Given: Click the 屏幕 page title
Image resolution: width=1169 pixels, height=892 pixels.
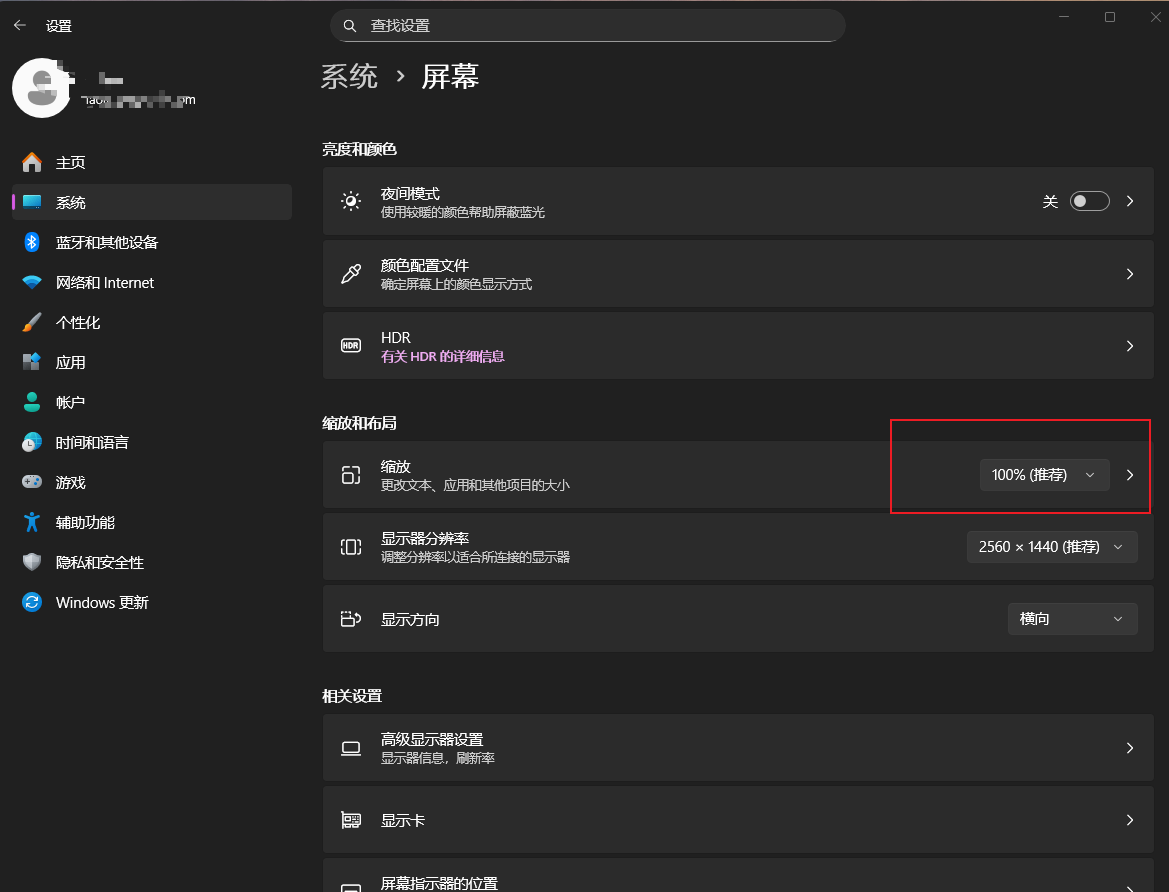Looking at the screenshot, I should click(x=450, y=77).
